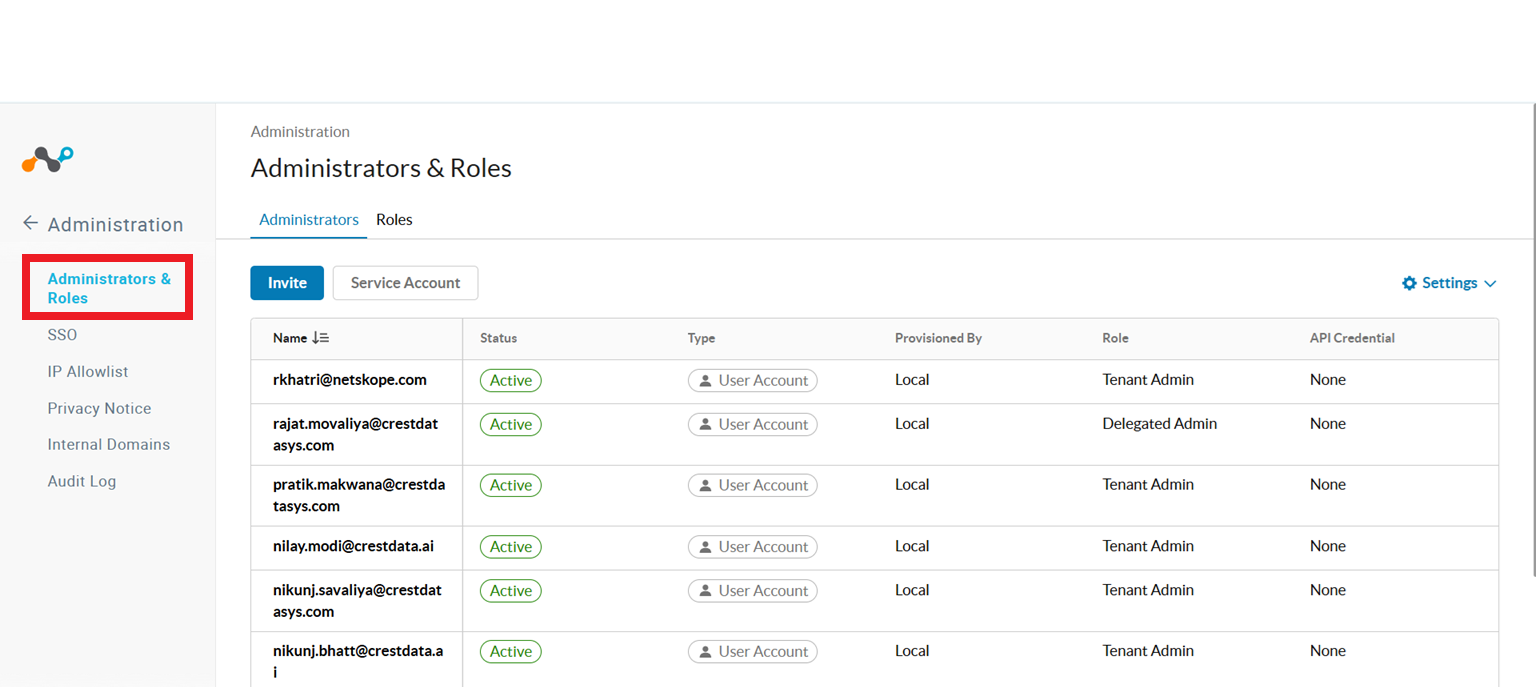
Task: Click User Account badge for rajat.movaliya row
Action: click(753, 424)
